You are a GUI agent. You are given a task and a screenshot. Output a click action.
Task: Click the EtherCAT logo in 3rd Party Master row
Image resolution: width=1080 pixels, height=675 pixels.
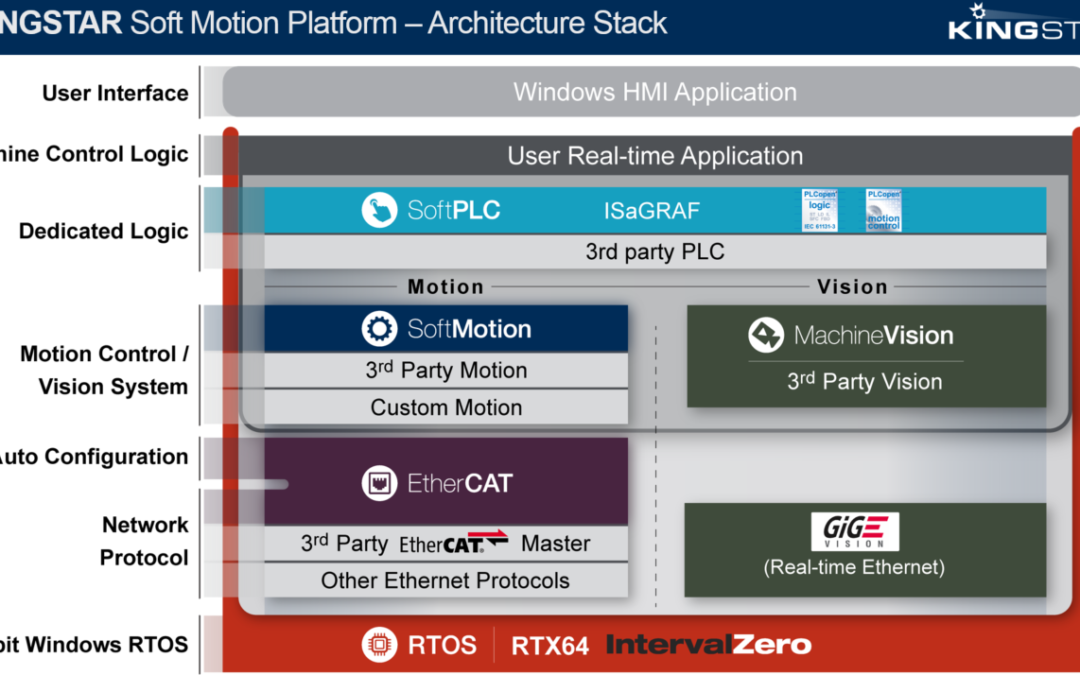pyautogui.click(x=454, y=543)
